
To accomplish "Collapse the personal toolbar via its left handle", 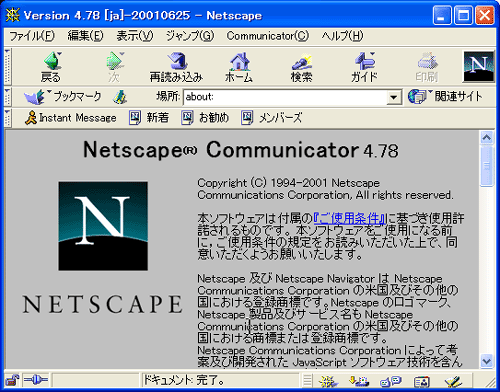I will coord(7,118).
